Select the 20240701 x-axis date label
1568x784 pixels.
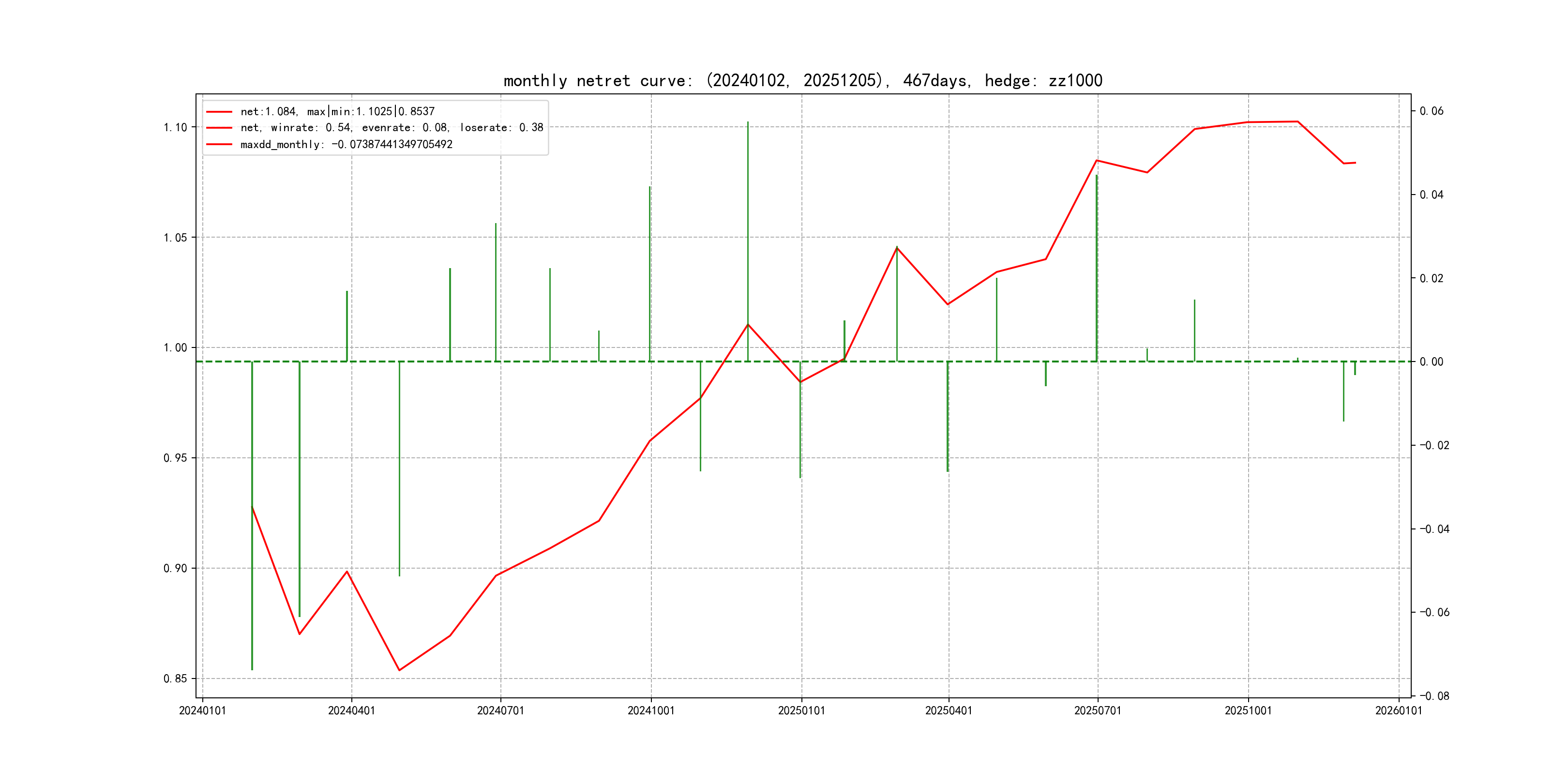[x=500, y=710]
